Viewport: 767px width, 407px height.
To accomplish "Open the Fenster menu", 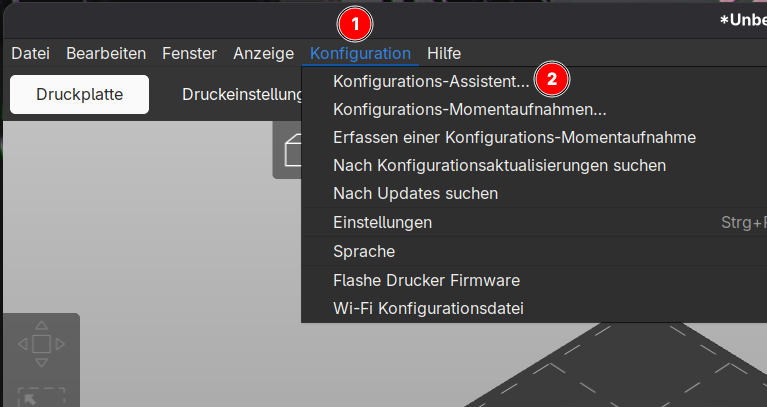I will coord(190,53).
